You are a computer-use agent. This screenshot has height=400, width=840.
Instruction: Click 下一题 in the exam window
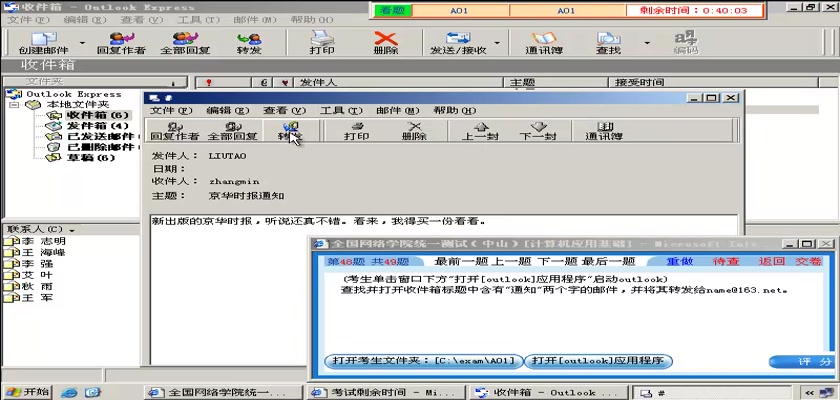[x=556, y=261]
